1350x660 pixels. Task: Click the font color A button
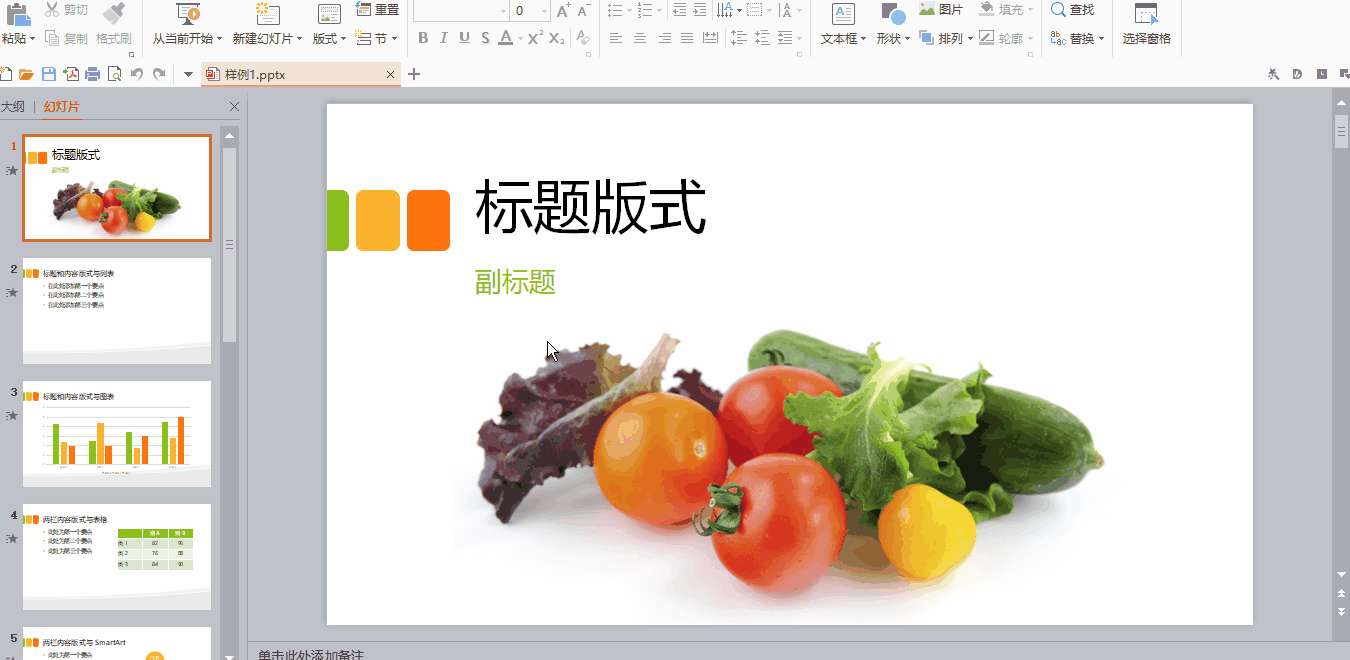(506, 38)
